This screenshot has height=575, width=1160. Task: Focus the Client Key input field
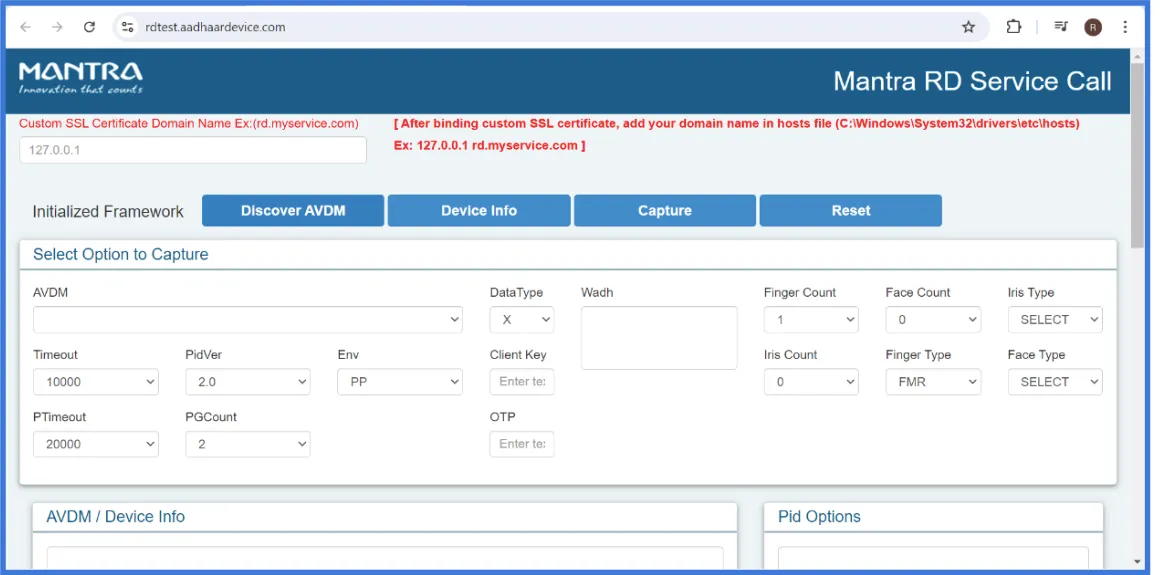[x=522, y=382]
